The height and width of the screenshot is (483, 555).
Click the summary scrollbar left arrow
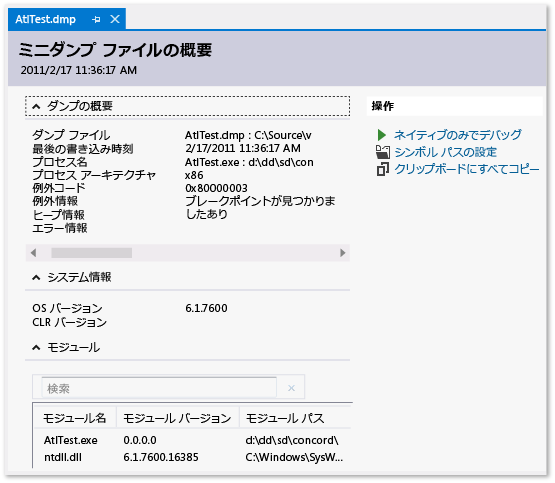(34, 253)
